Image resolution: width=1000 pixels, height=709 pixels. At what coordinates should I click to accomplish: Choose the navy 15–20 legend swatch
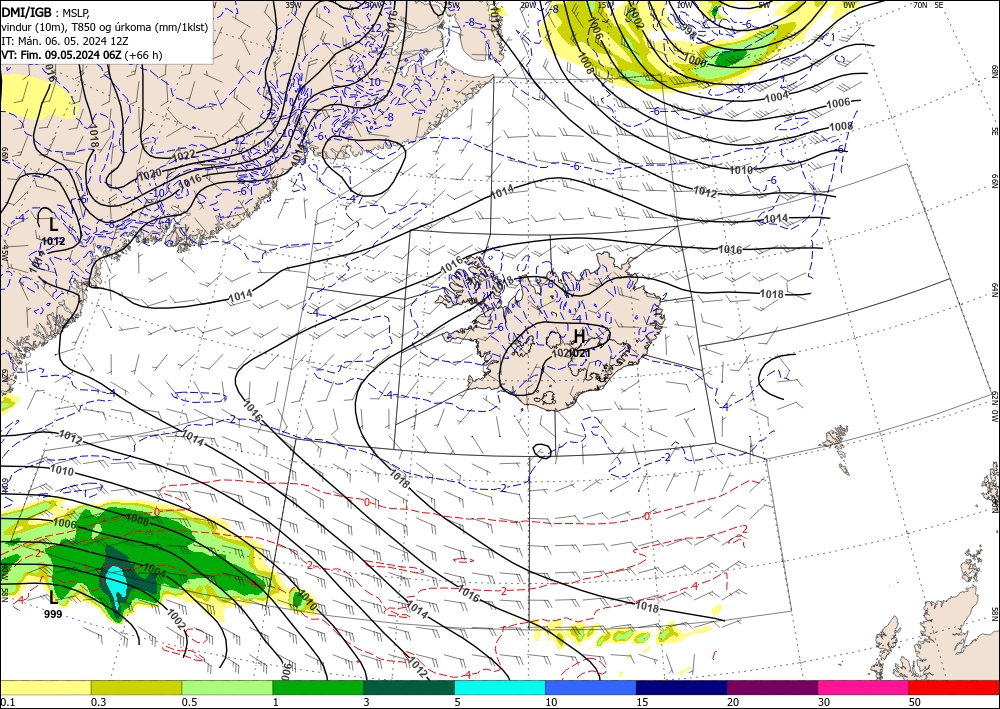tap(682, 687)
